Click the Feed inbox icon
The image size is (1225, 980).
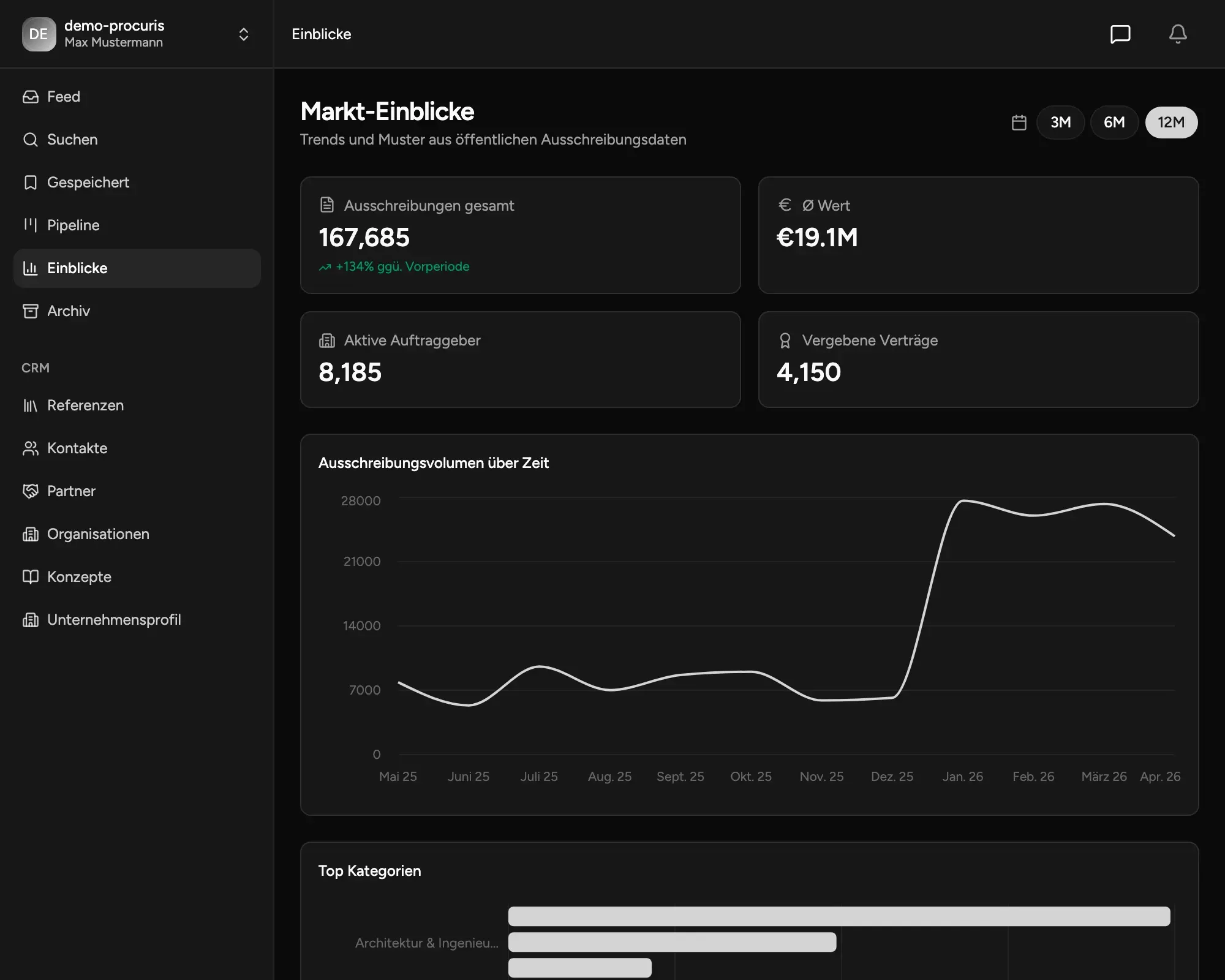pos(31,97)
